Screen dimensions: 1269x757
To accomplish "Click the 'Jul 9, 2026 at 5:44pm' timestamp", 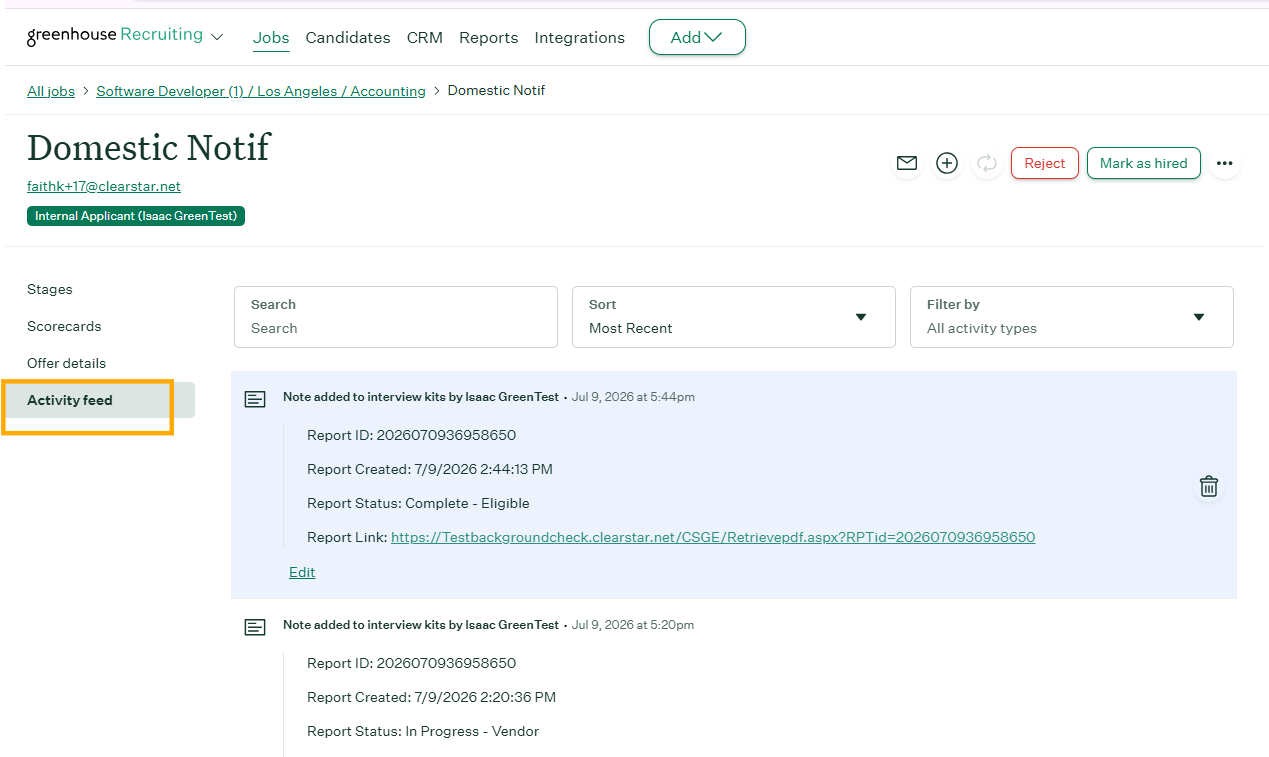I will click(x=633, y=397).
